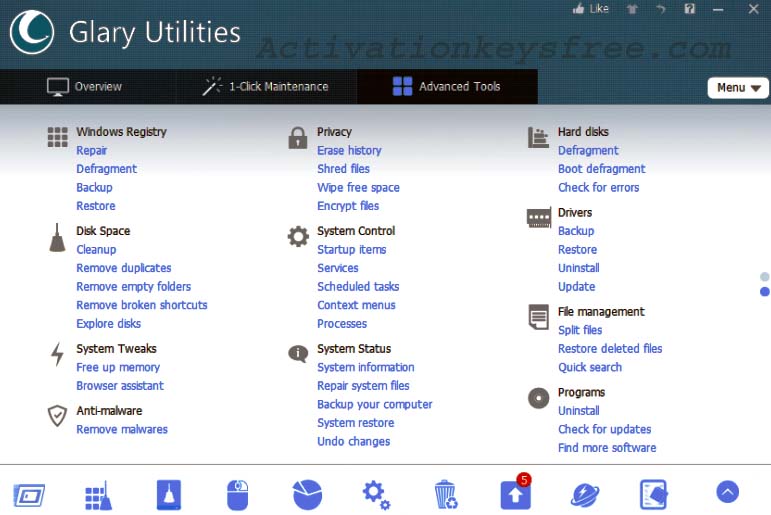Screen dimensions: 771x515
Task: Open the registry cleaner icon in bottom toolbar
Action: [x=98, y=496]
